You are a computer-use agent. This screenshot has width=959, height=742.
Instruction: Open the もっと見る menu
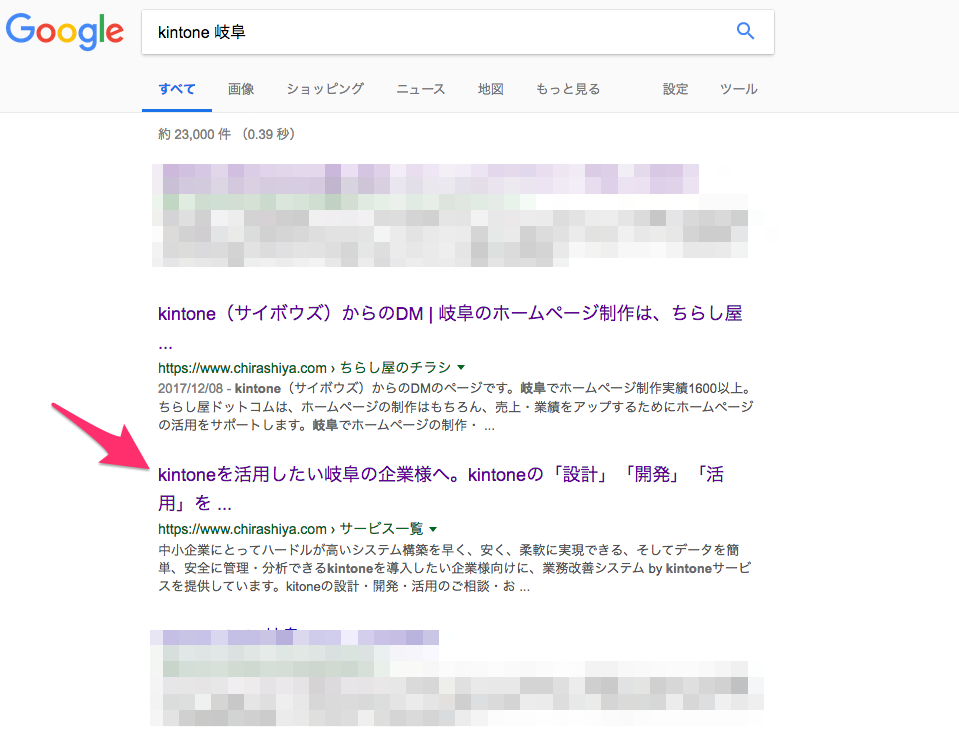(568, 89)
